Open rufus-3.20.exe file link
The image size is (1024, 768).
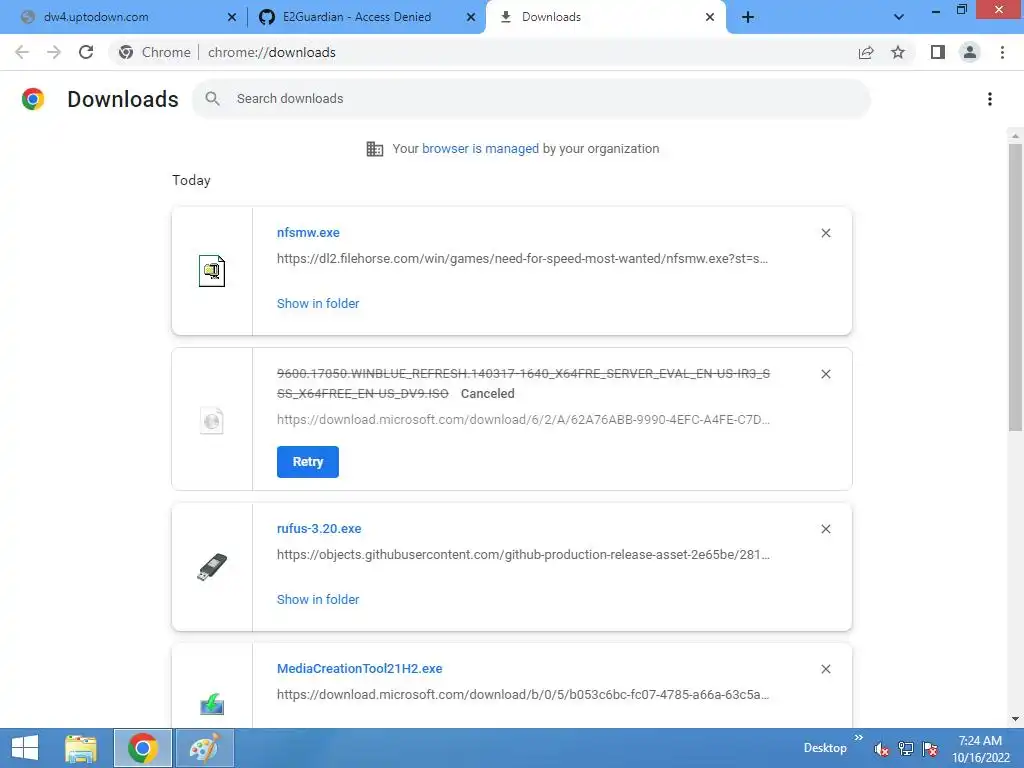tap(319, 528)
